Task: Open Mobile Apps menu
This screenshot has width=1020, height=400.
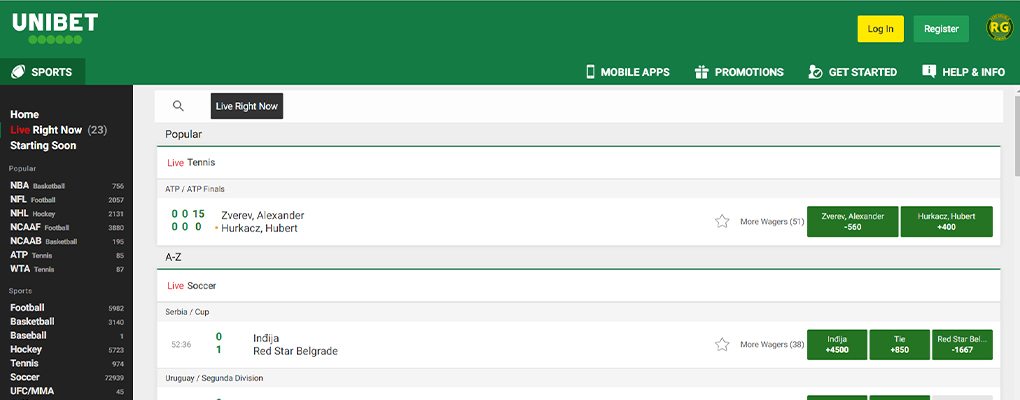Action: (x=628, y=72)
